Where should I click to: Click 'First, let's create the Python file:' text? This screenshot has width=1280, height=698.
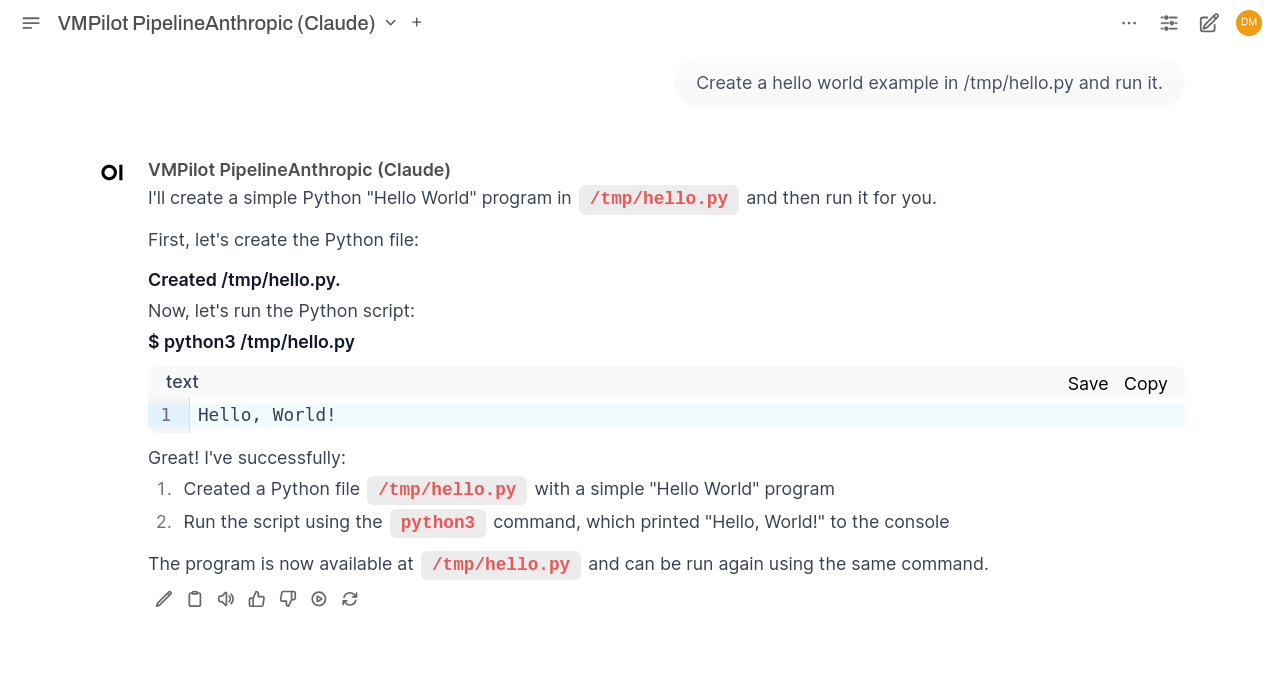pyautogui.click(x=283, y=240)
